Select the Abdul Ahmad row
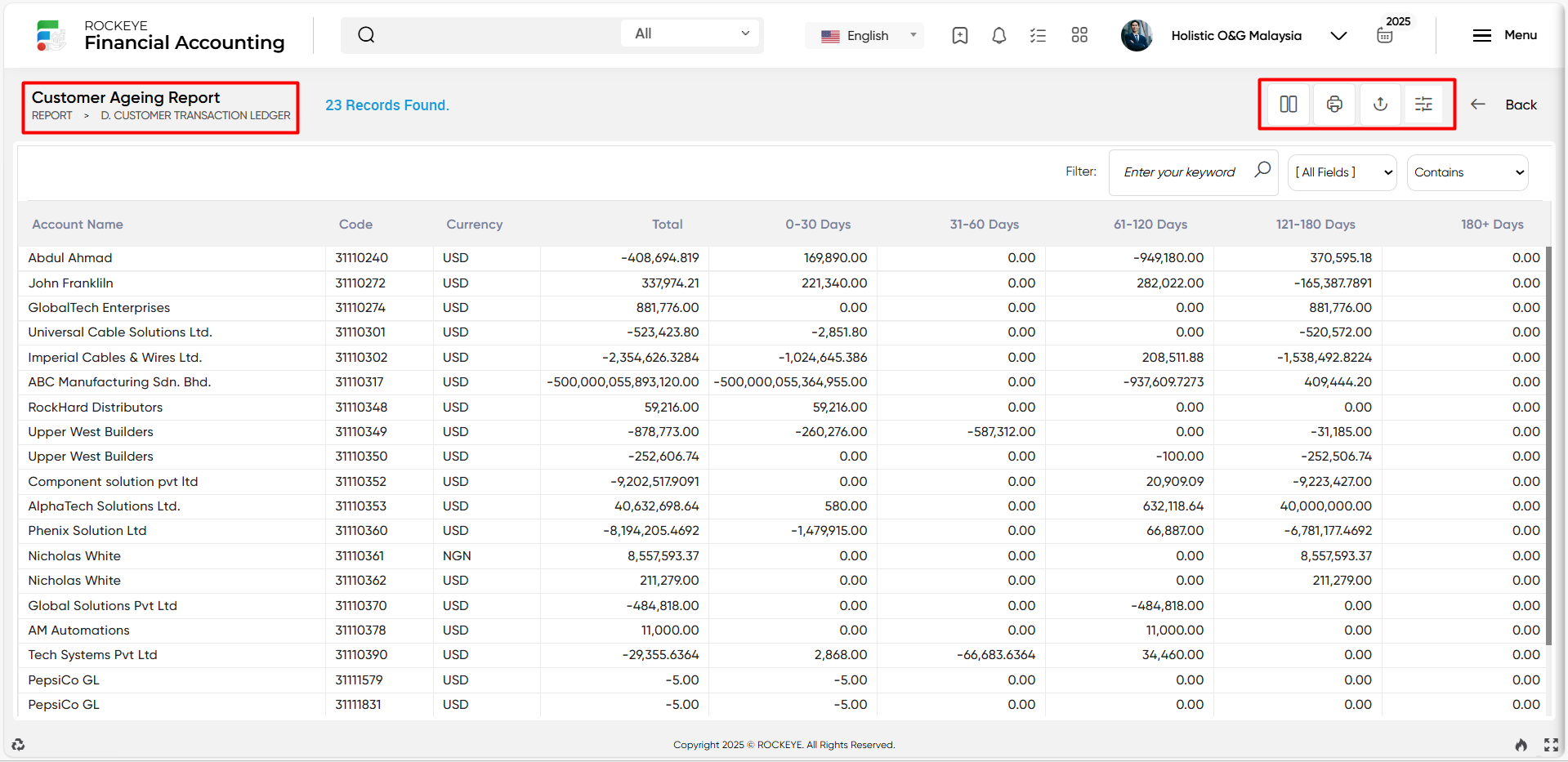This screenshot has height=762, width=1568. point(782,258)
